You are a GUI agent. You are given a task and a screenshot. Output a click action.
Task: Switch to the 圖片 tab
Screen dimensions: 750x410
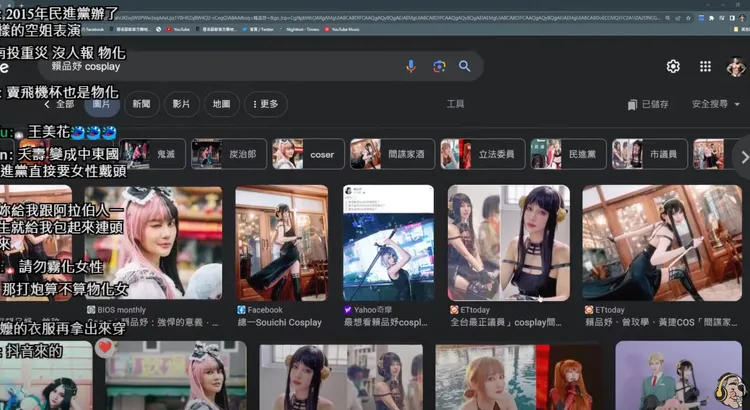coord(101,104)
